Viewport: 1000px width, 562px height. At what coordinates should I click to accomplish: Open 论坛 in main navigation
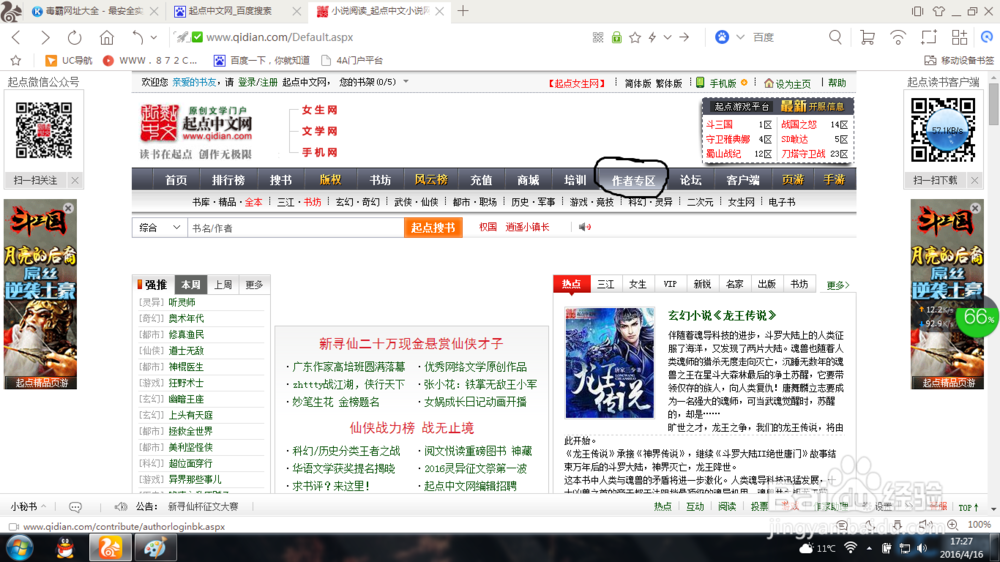pos(691,180)
